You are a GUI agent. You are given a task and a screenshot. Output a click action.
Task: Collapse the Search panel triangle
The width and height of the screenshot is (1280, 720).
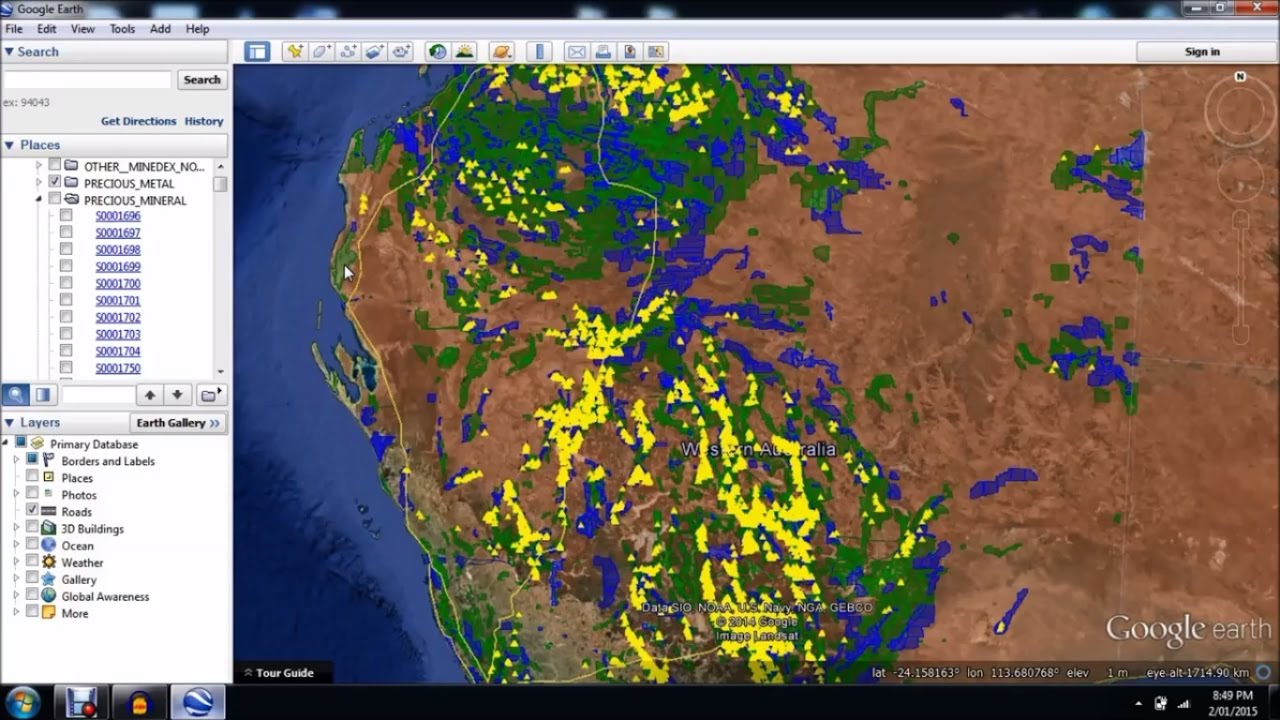pyautogui.click(x=9, y=52)
